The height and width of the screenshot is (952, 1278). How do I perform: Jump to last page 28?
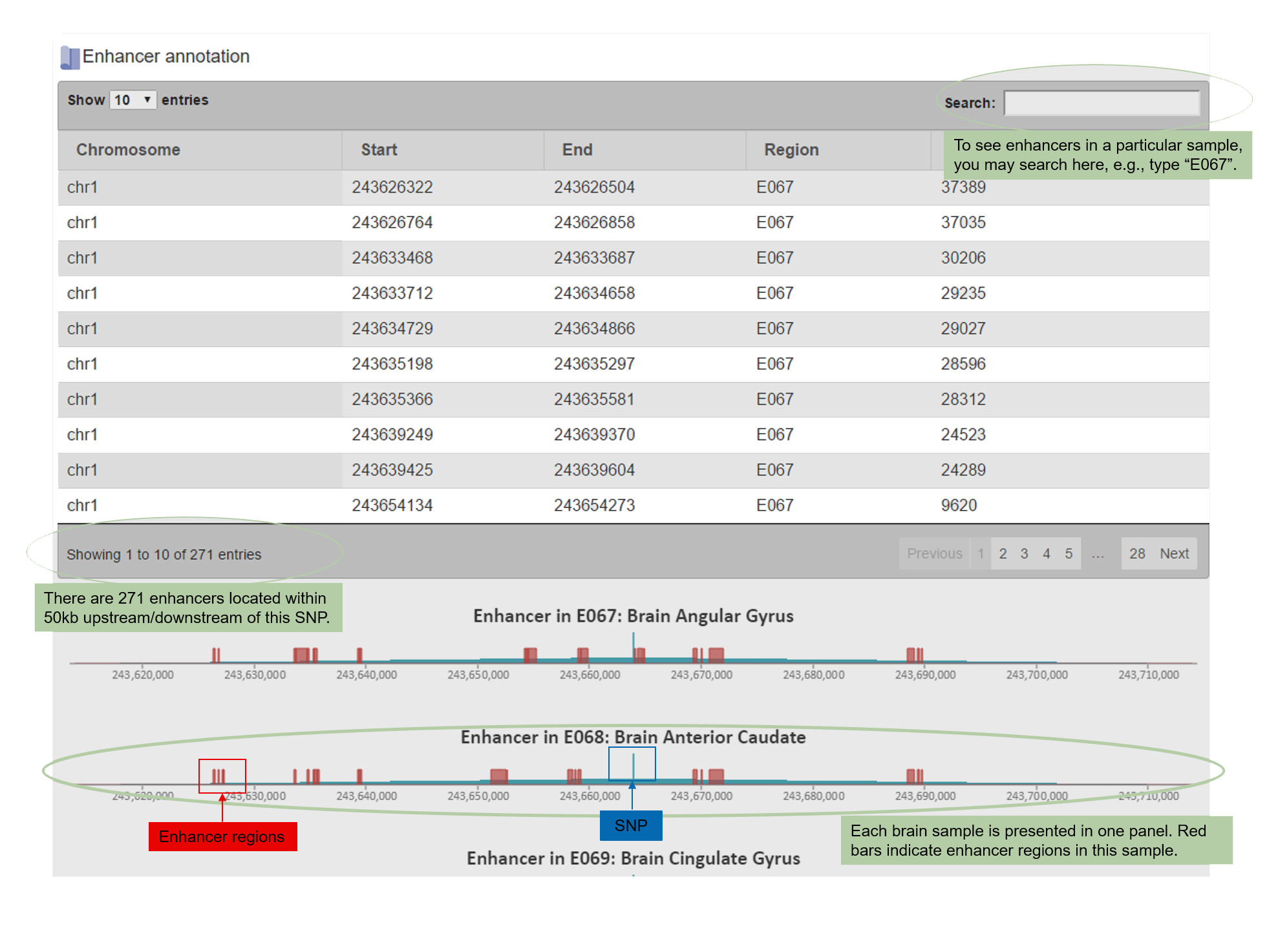(1137, 554)
